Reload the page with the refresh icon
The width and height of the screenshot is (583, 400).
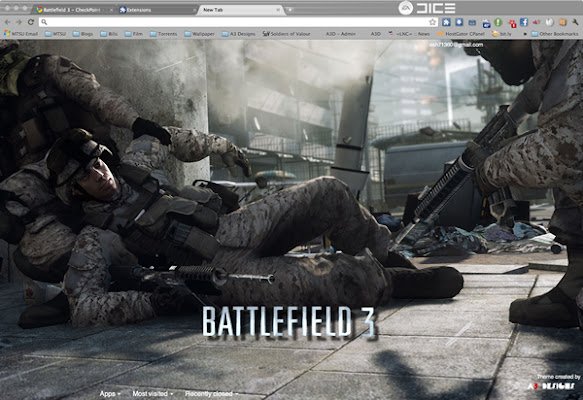30,22
